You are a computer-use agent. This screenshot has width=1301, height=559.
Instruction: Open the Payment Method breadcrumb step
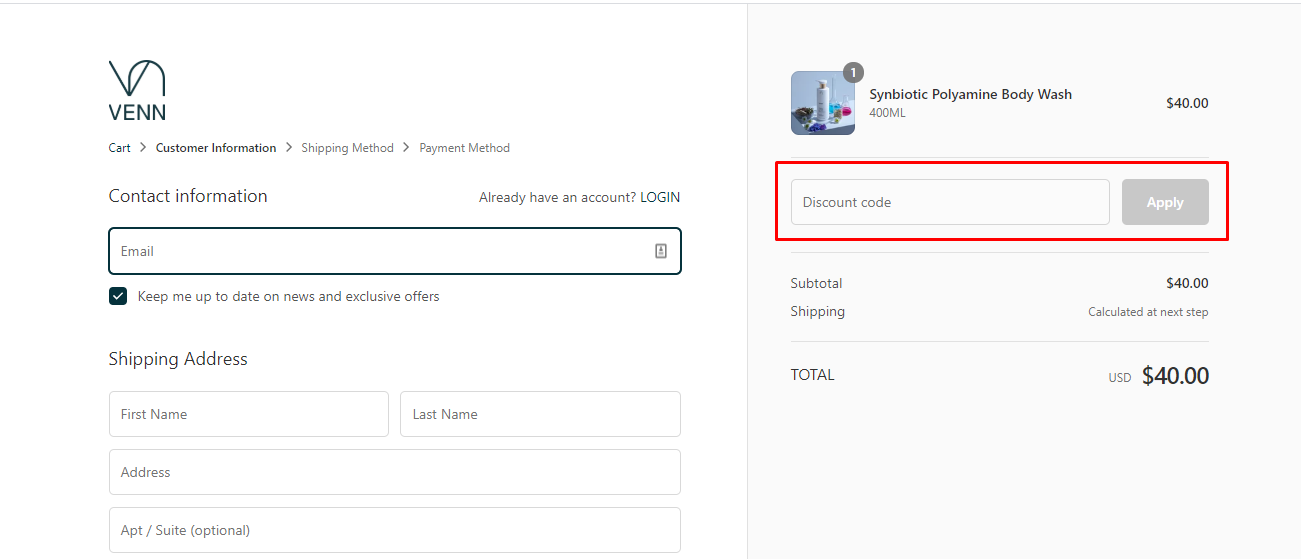tap(464, 148)
